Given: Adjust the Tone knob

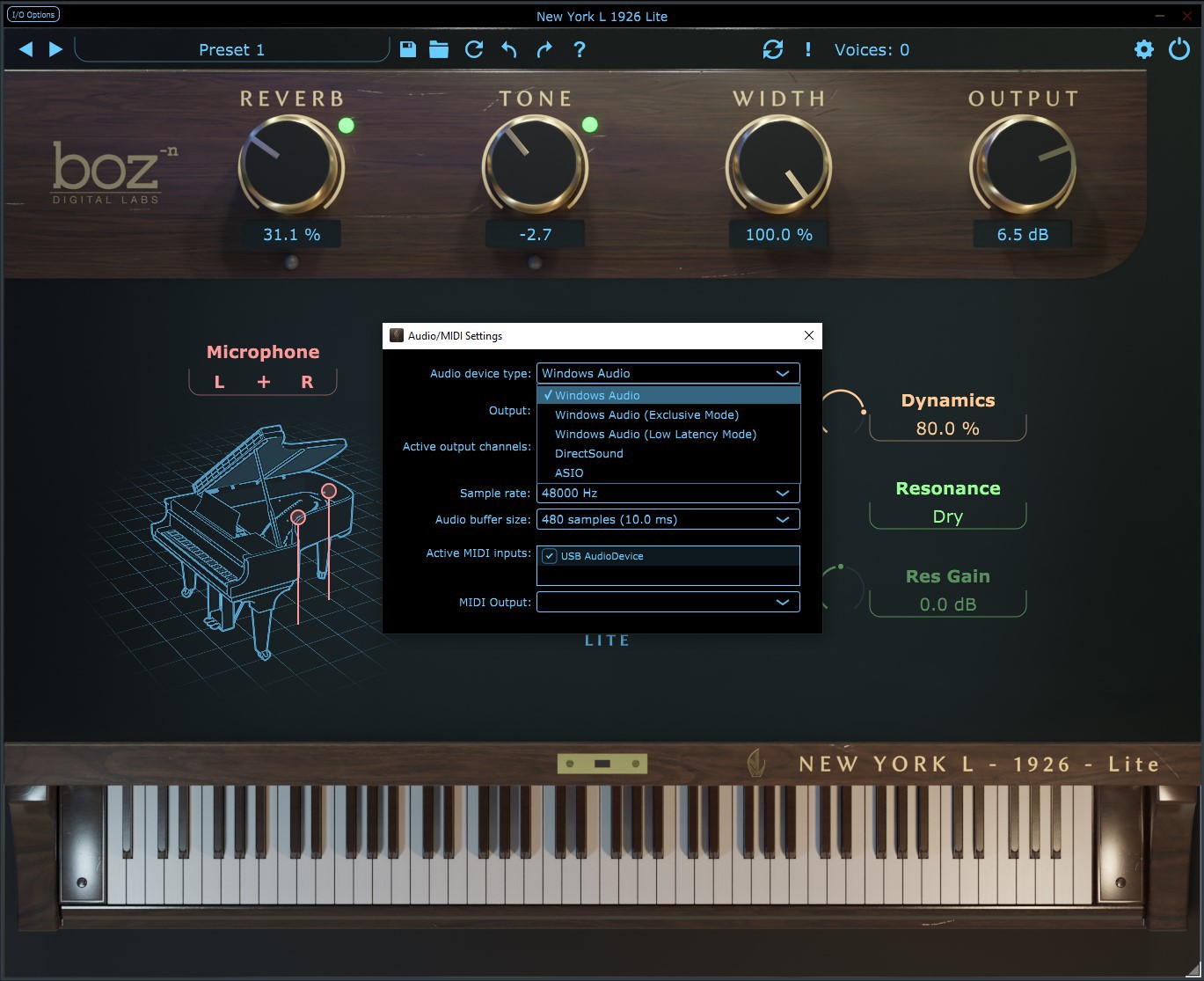Looking at the screenshot, I should (535, 165).
